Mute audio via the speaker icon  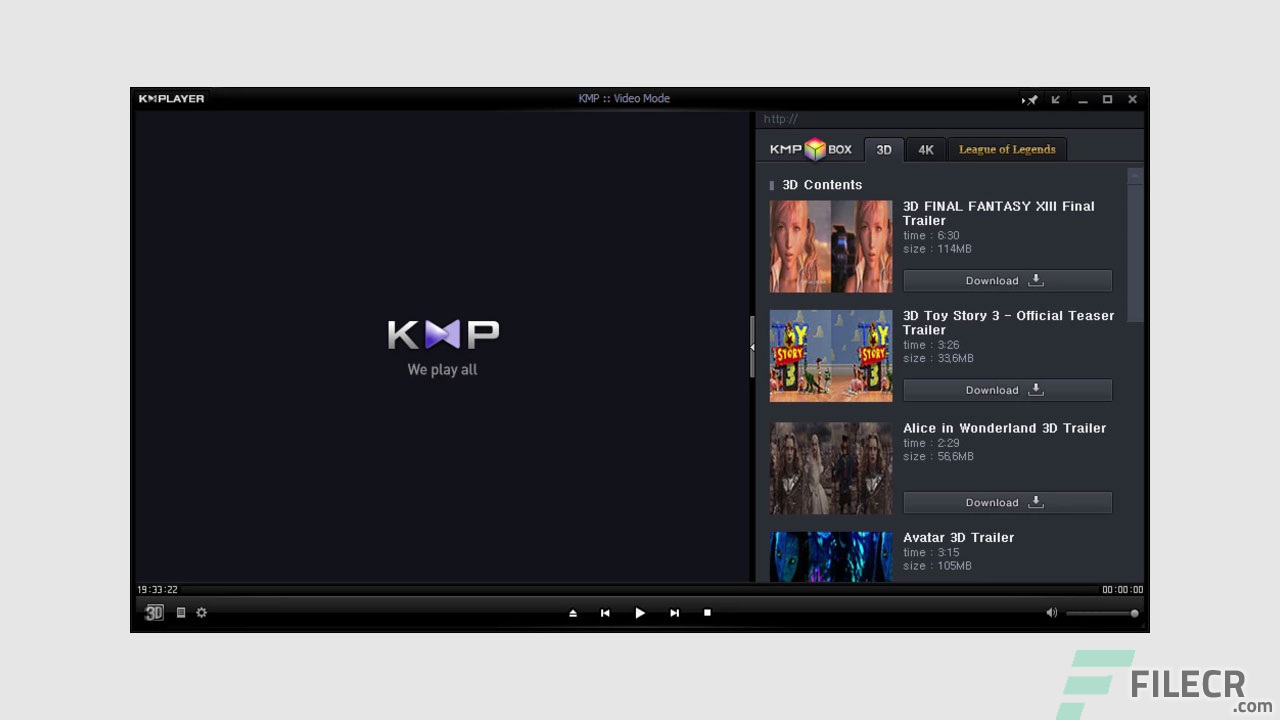point(1051,613)
